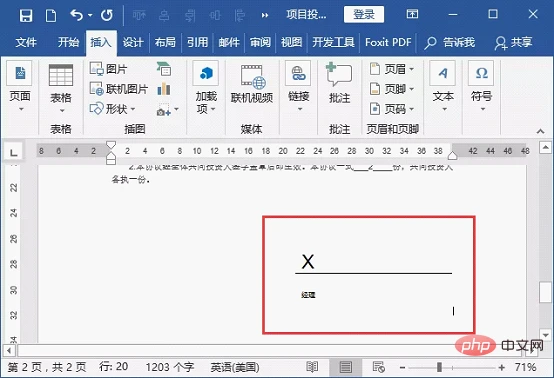The image size is (554, 378).
Task: Click page count 第 2 页，共 2 页
Action: 47,367
